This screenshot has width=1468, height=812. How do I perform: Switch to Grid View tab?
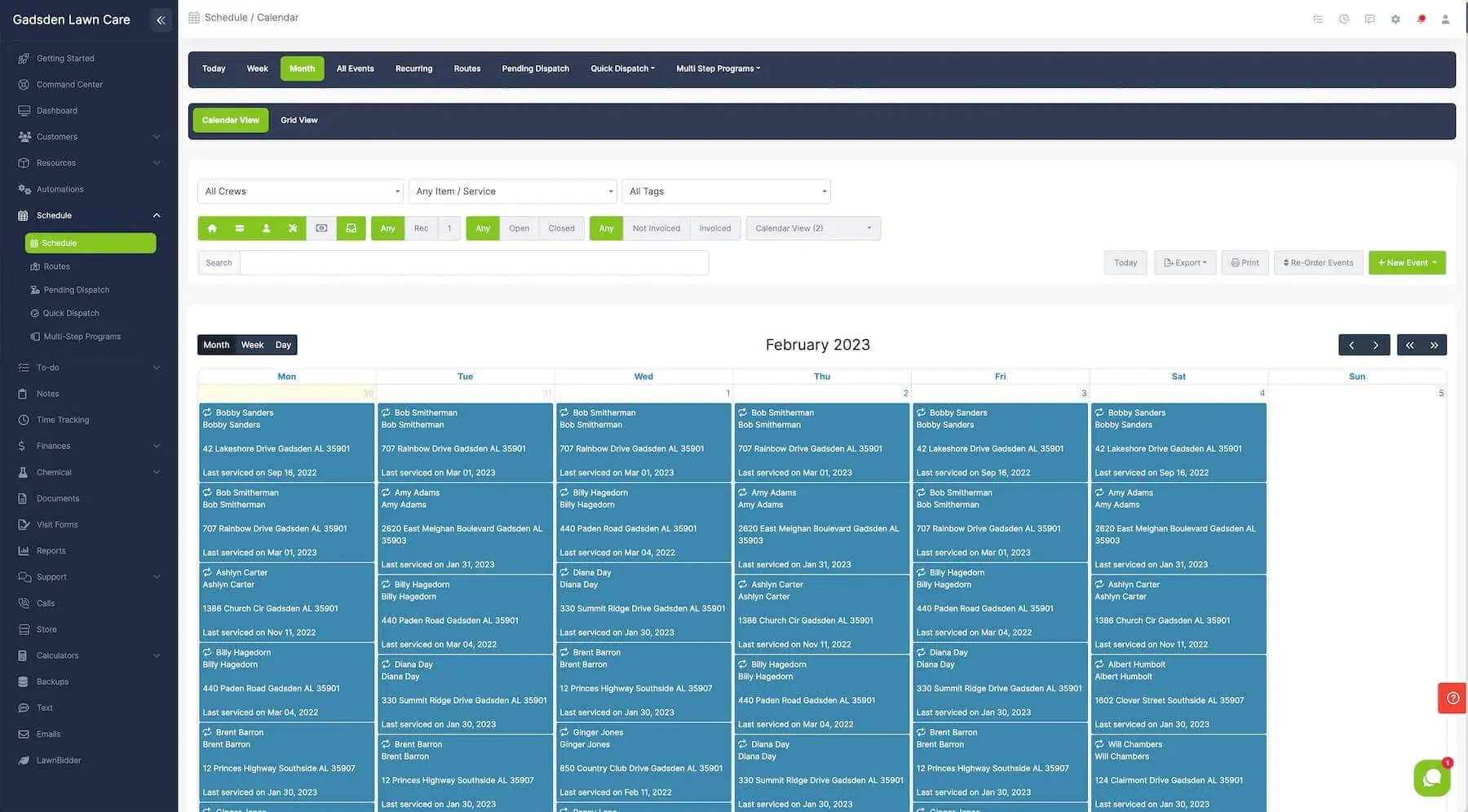coord(298,120)
